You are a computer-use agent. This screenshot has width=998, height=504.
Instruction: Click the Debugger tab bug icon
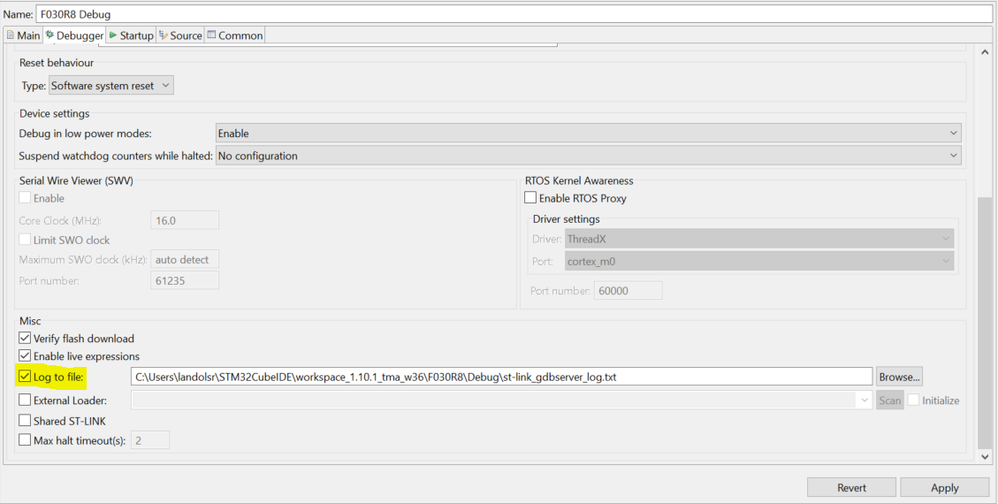point(49,35)
